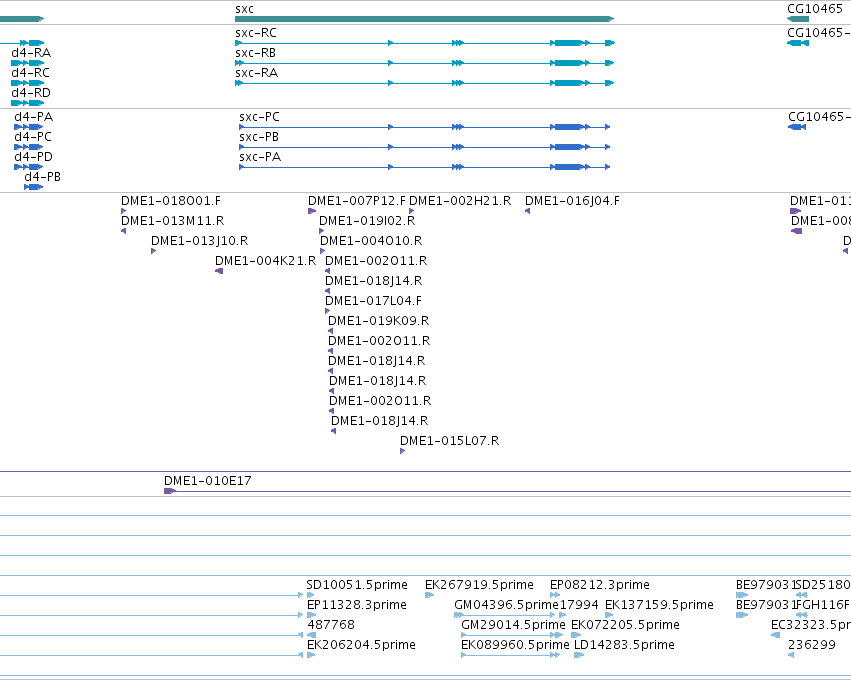The height and width of the screenshot is (680, 851).
Task: Click EST SD10051.5prime label
Action: 357,585
